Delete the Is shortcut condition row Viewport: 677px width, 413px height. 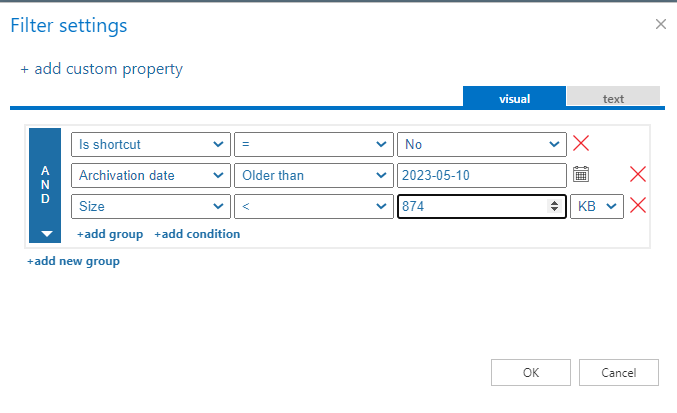581,144
